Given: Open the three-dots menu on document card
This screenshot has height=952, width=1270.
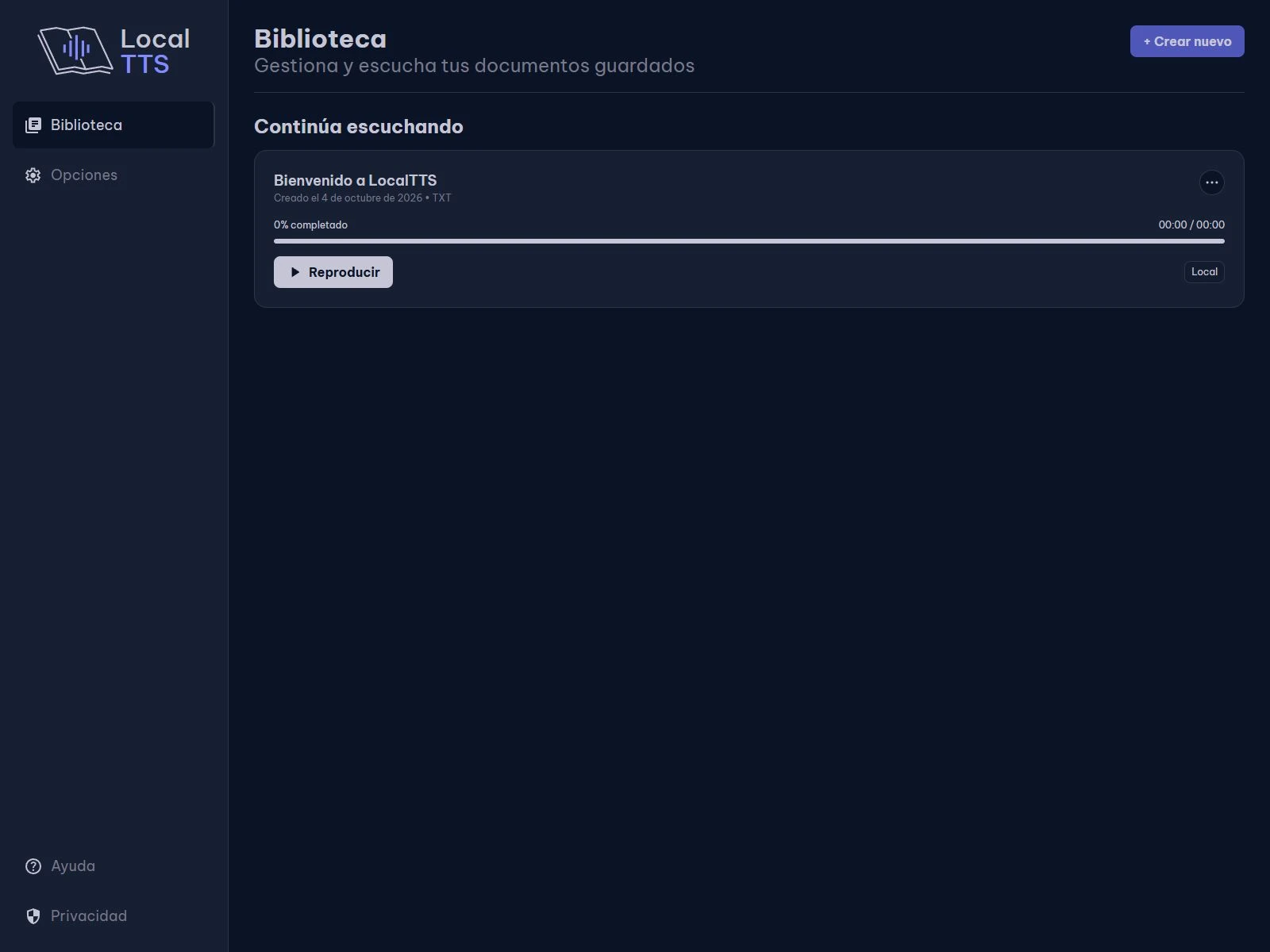Looking at the screenshot, I should click(x=1211, y=182).
